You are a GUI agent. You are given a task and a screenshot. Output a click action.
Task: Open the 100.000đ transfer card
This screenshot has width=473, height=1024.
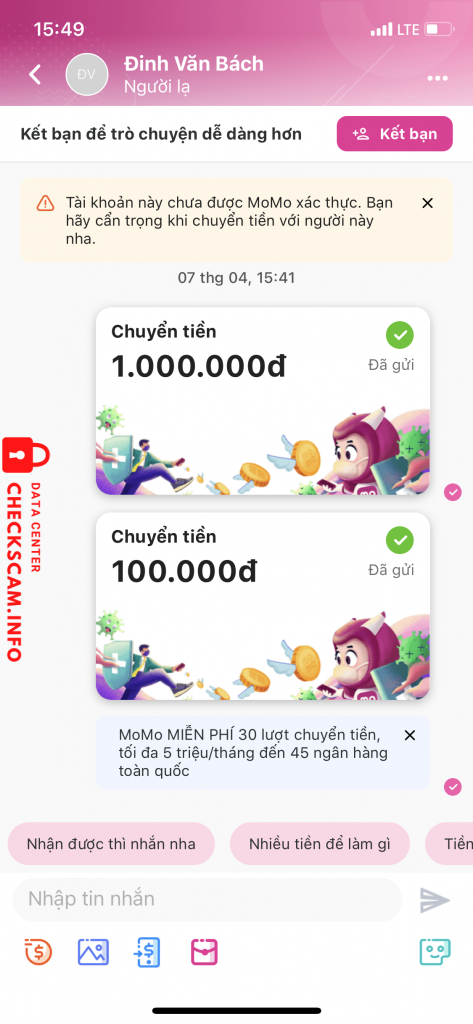click(263, 606)
